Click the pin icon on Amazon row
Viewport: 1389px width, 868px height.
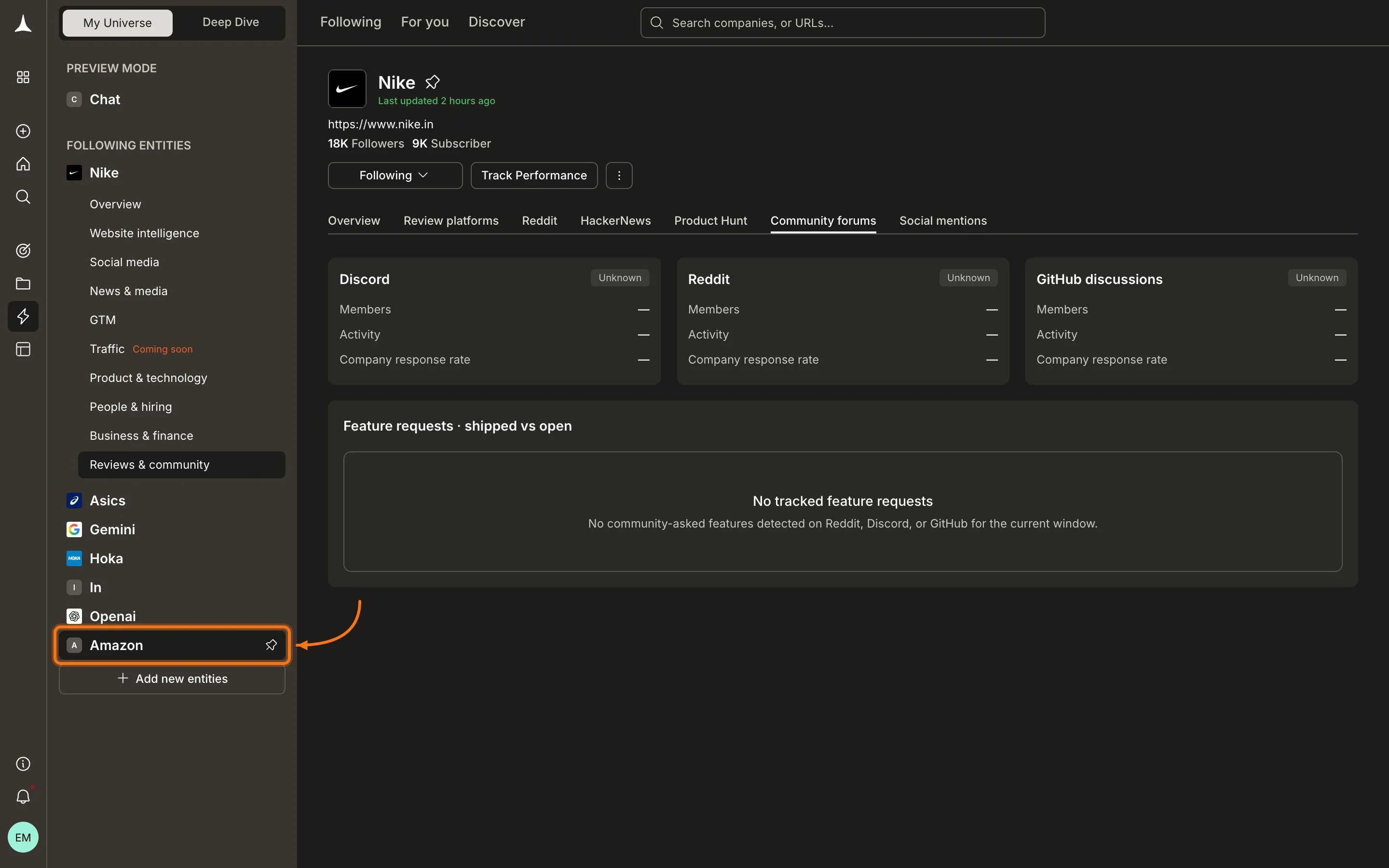click(x=271, y=645)
